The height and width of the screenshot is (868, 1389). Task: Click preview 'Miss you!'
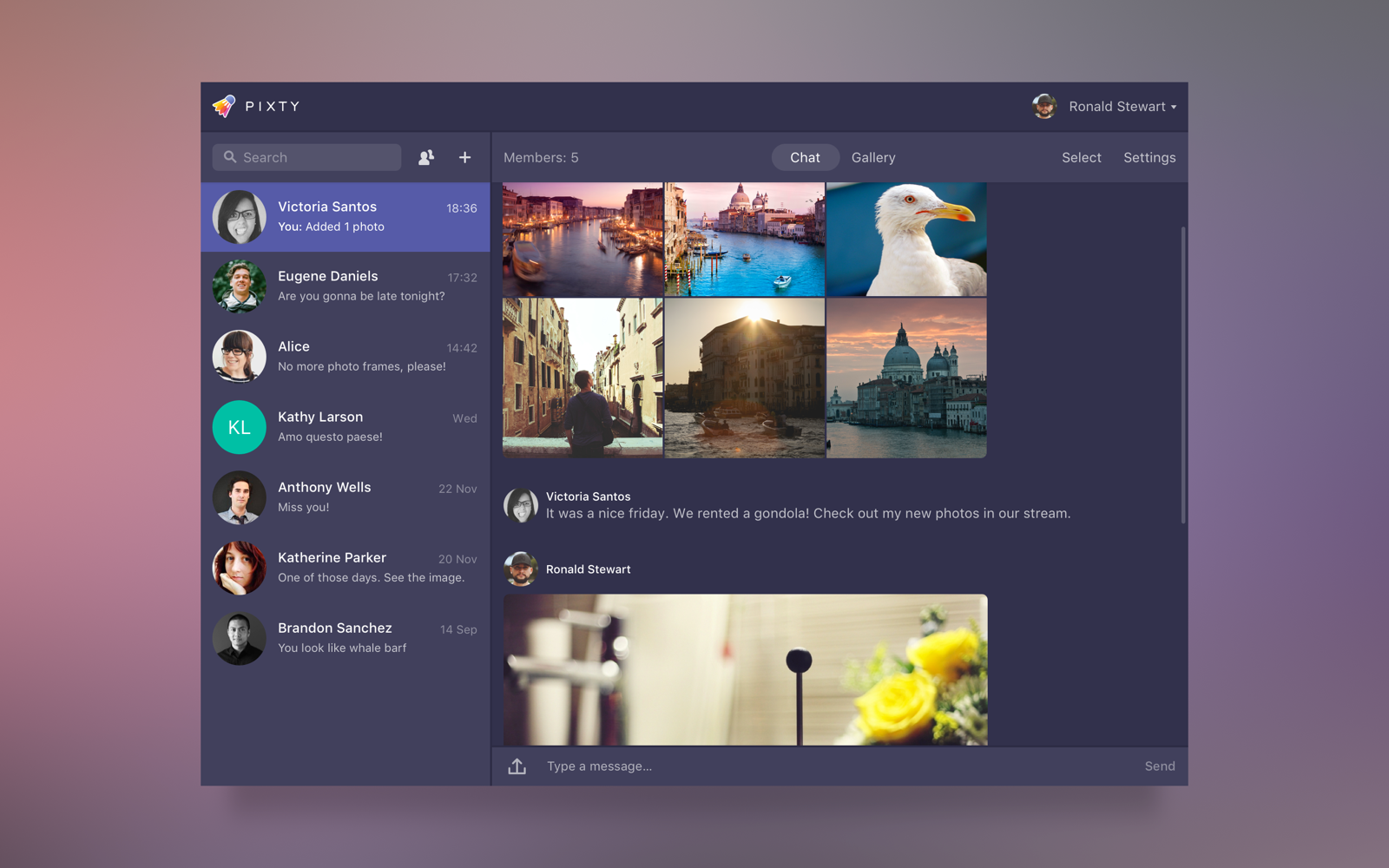pos(303,507)
